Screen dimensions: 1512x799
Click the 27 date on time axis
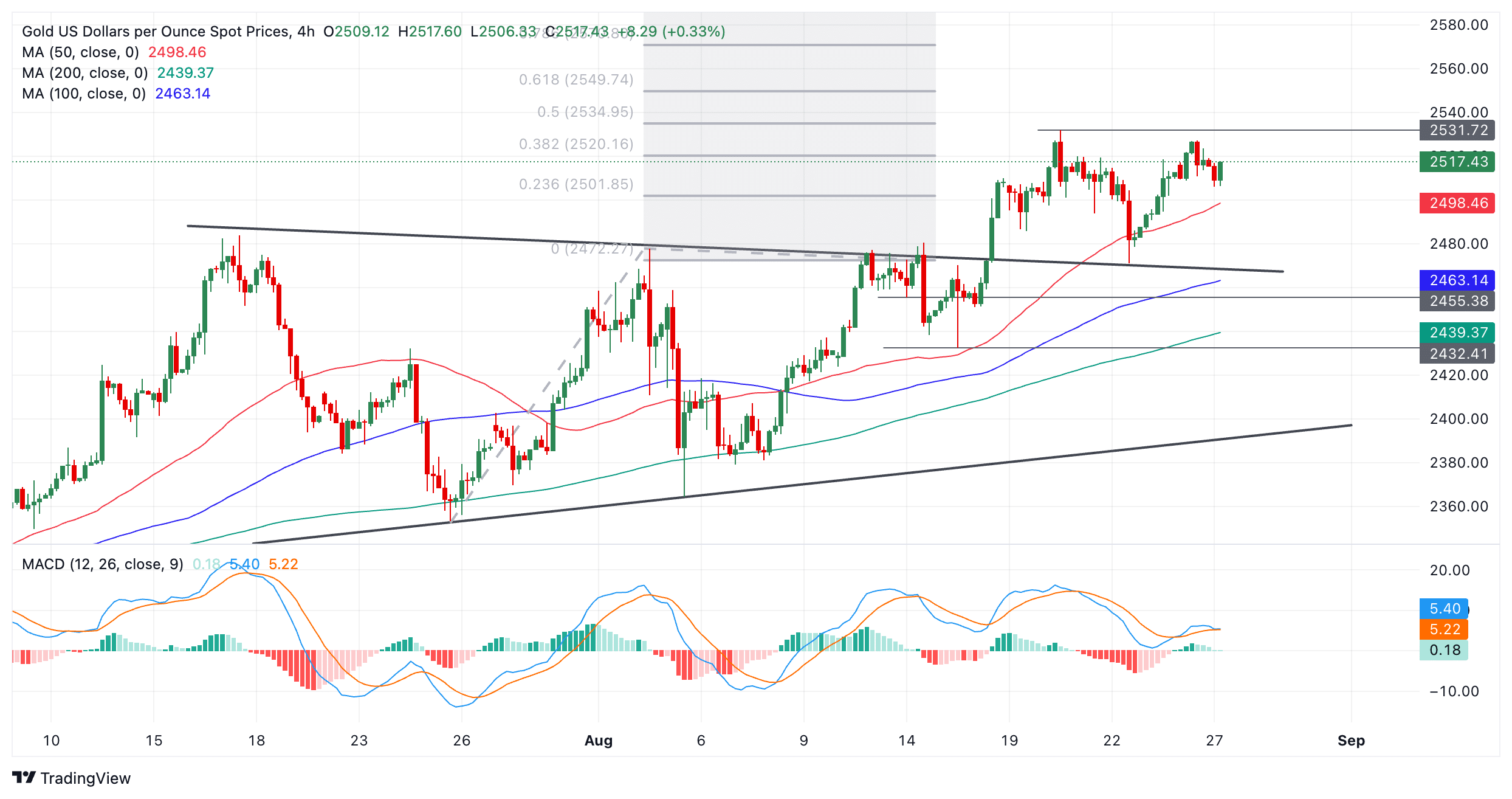click(1214, 741)
